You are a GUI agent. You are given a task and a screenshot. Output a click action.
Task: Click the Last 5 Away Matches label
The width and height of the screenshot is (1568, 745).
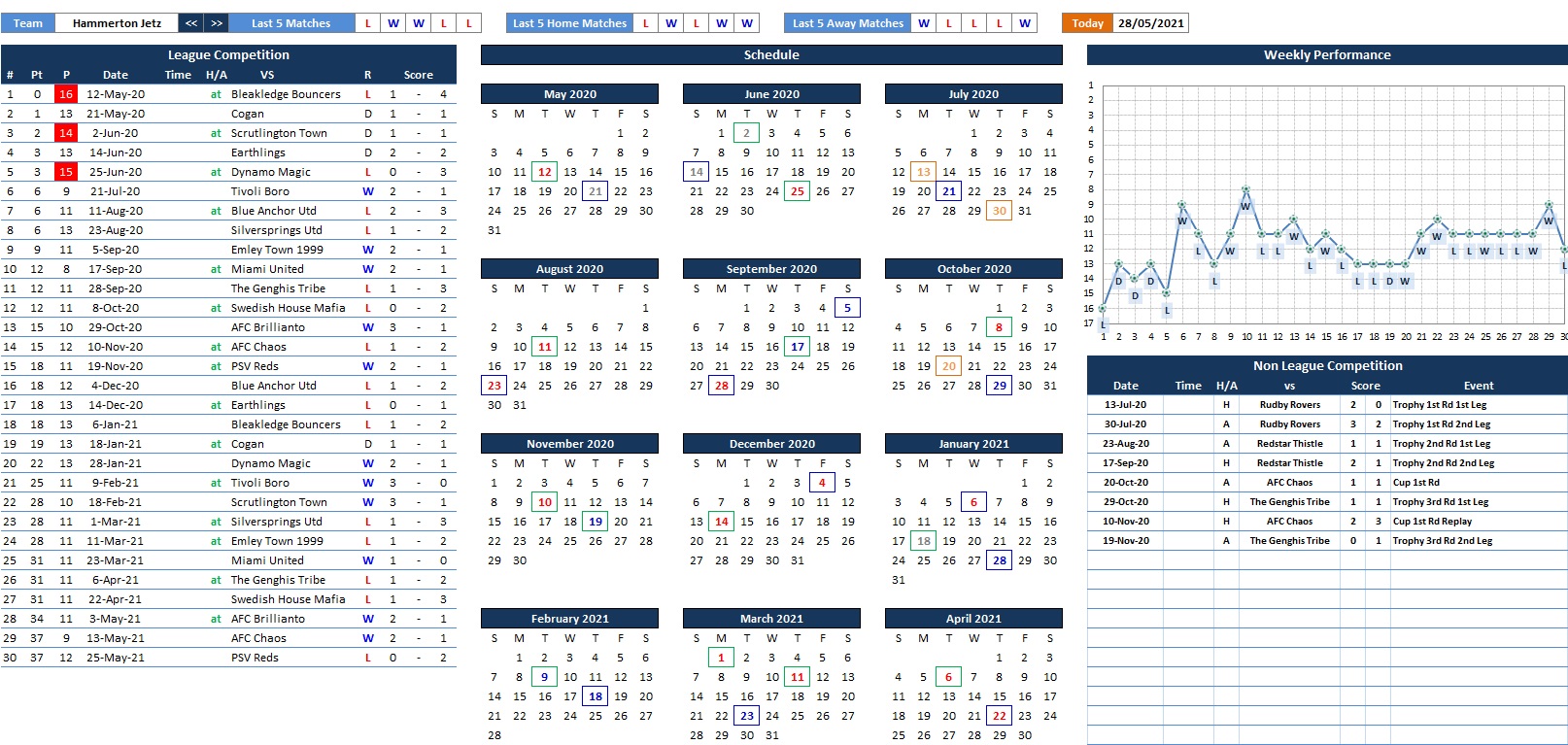[847, 23]
